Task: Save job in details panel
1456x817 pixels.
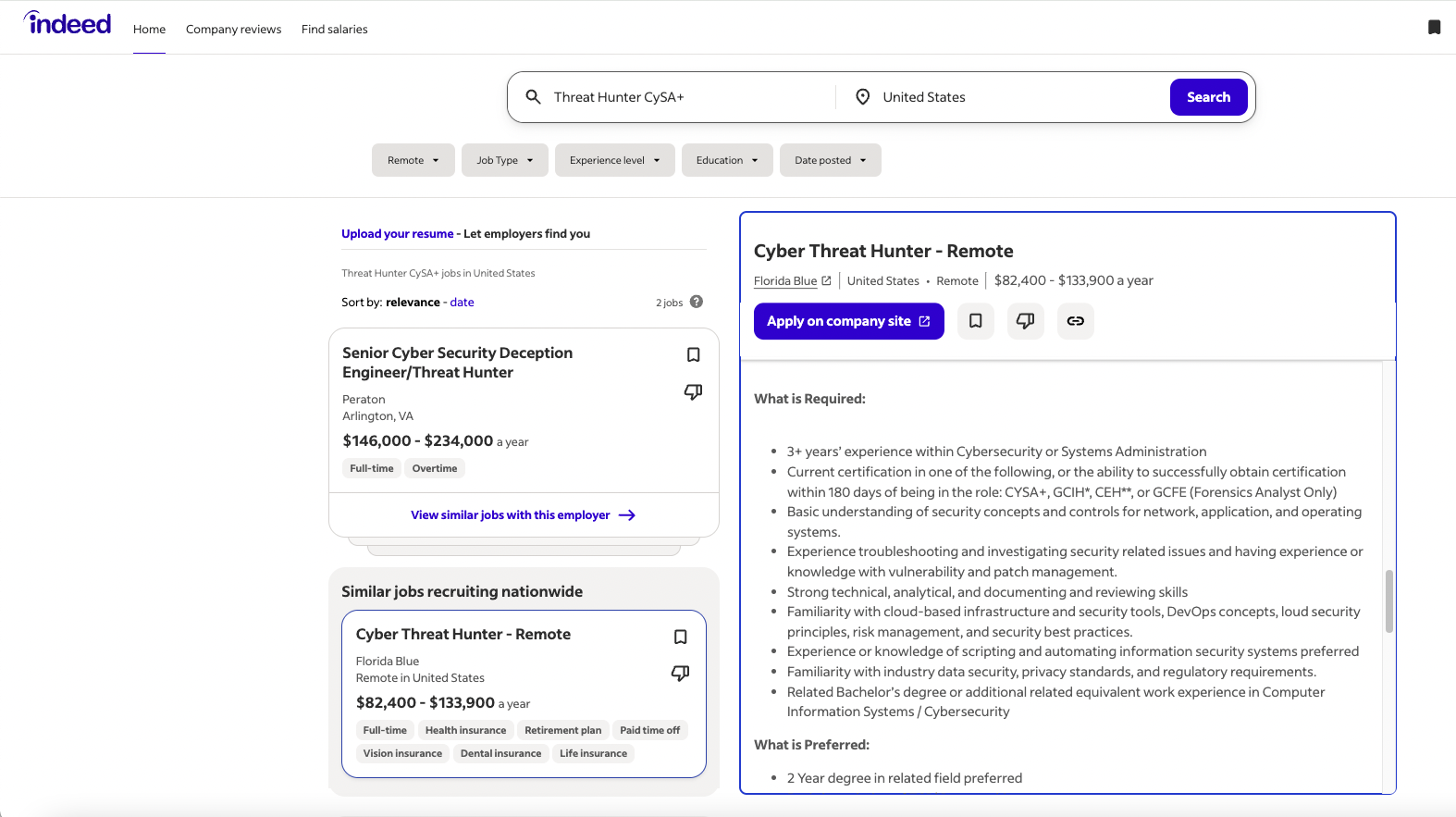Action: pos(975,321)
